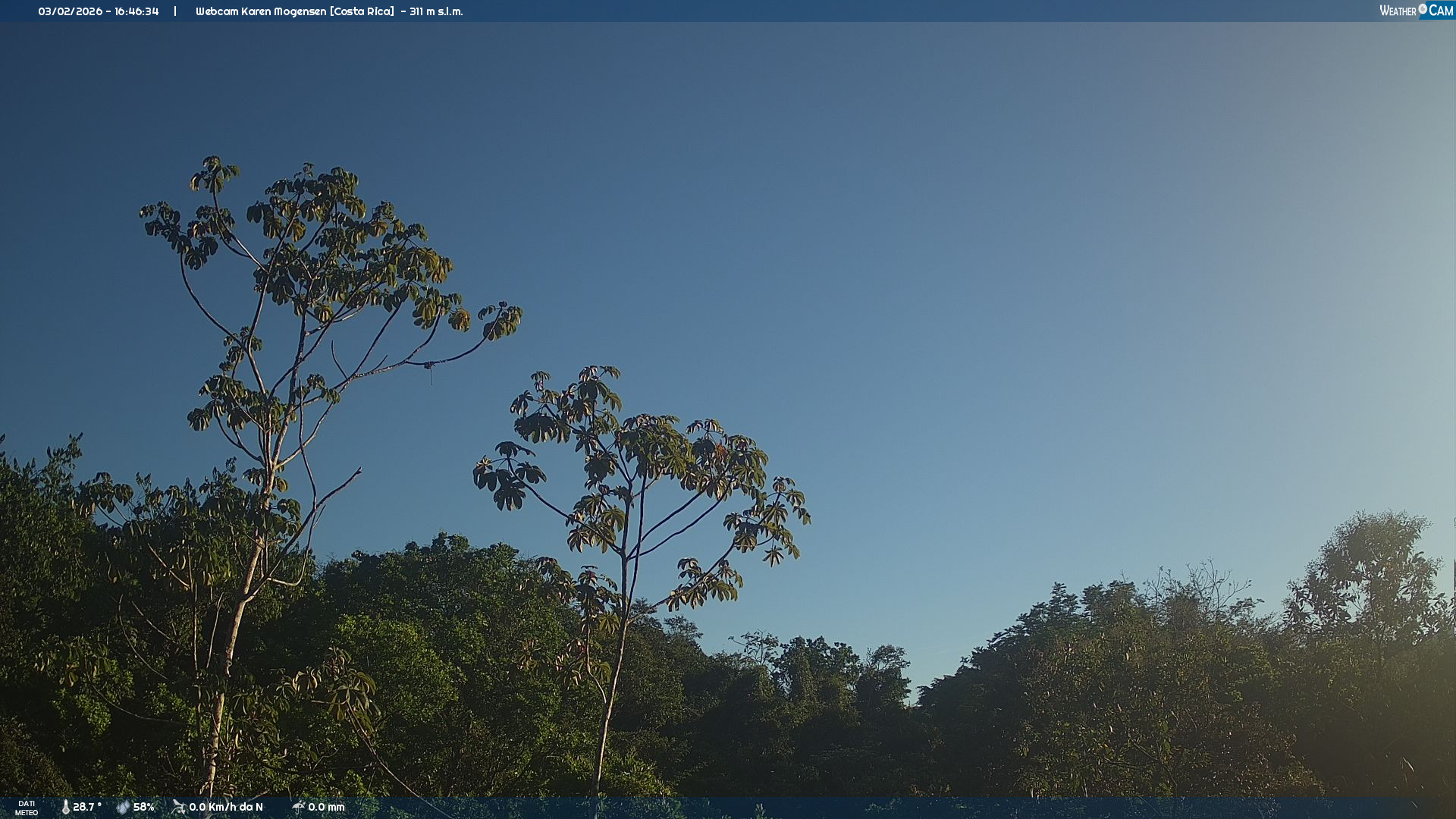The width and height of the screenshot is (1456, 819).
Task: Click the vertical separator after the timestamp
Action: [x=175, y=11]
